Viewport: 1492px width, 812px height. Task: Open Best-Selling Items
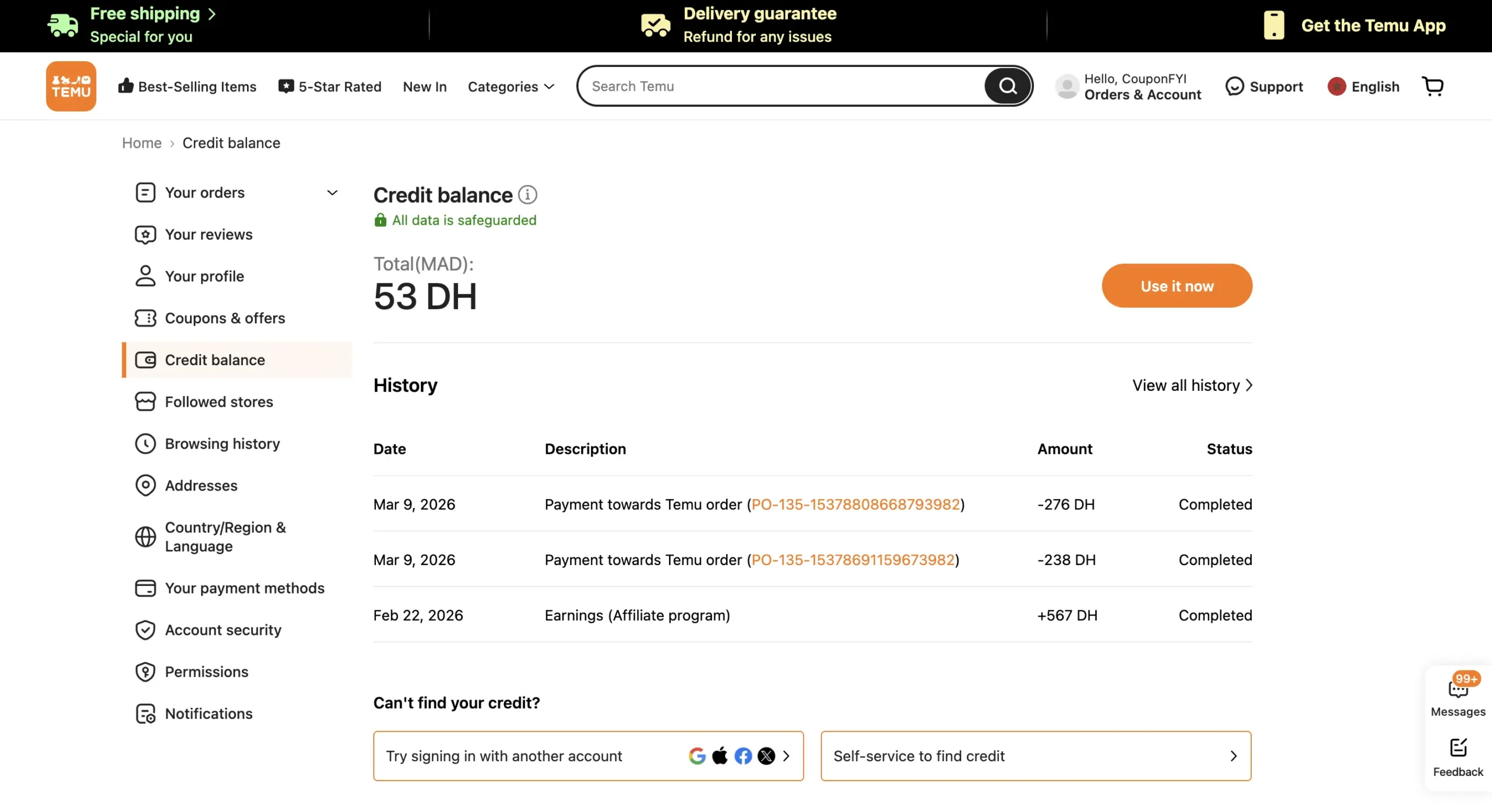tap(187, 86)
